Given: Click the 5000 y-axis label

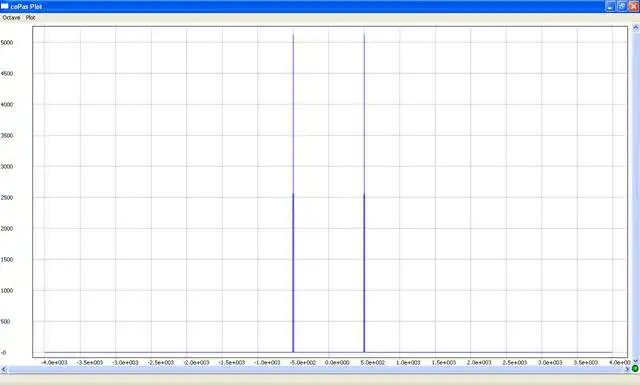Looking at the screenshot, I should click(x=7, y=42).
